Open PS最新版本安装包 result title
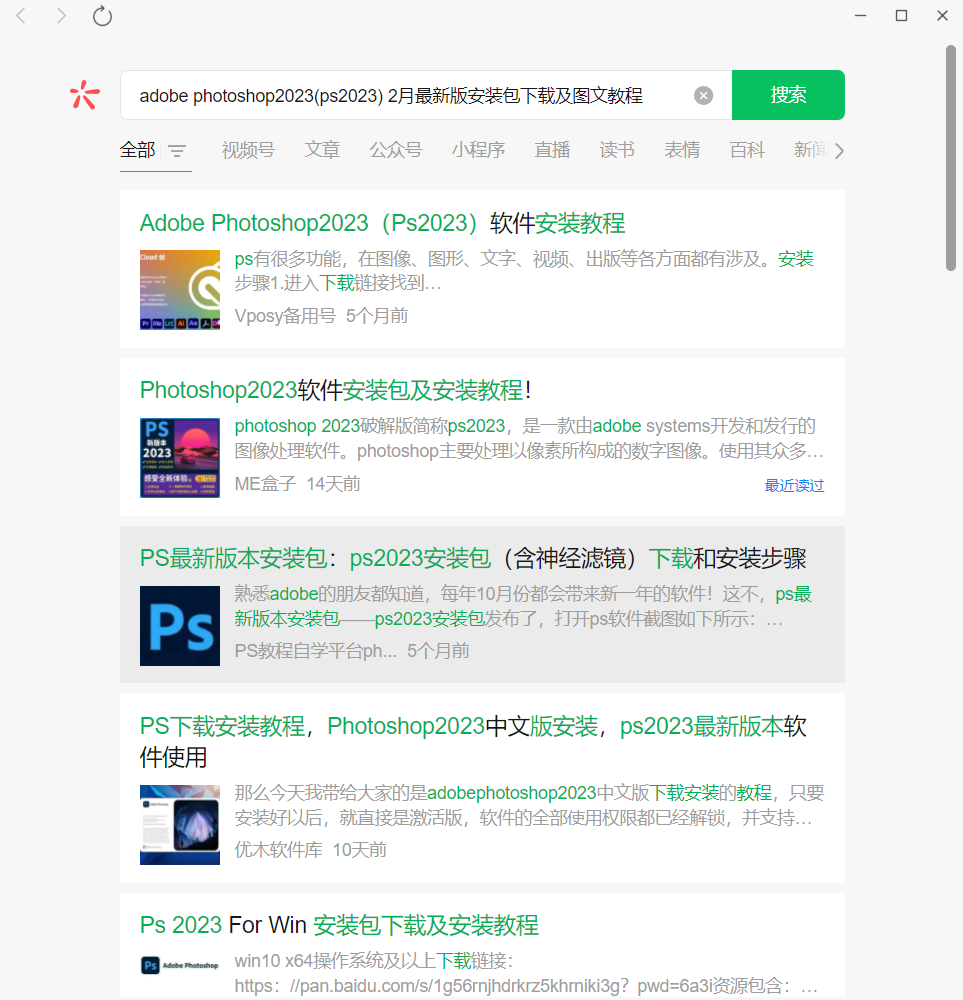 pos(473,558)
